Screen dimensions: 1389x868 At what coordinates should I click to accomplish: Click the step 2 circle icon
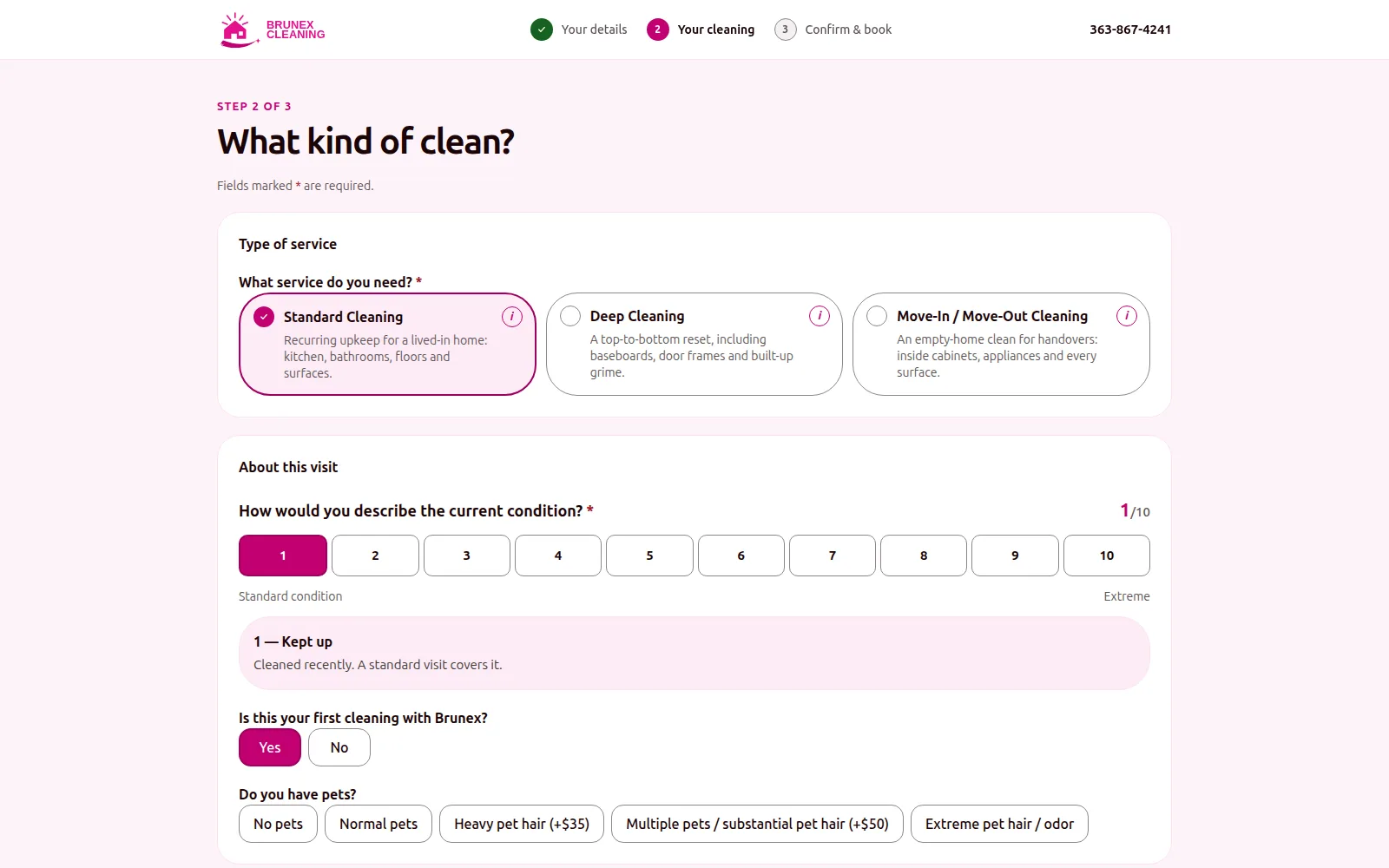pos(658,30)
